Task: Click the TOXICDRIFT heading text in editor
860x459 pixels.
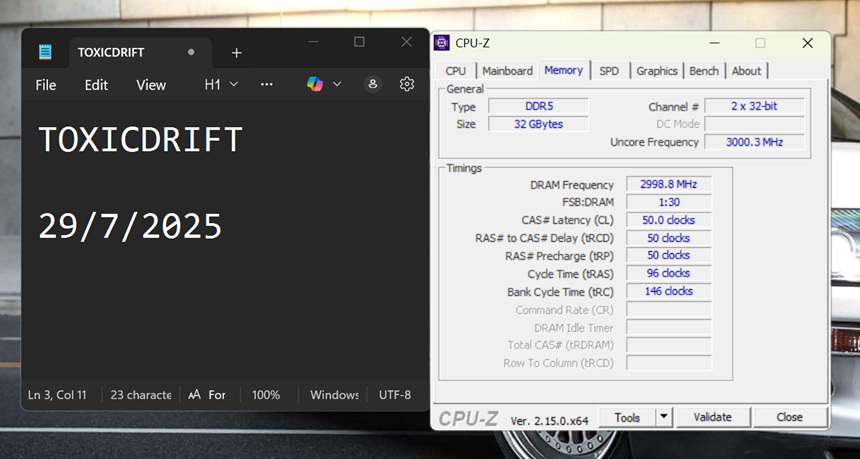Action: pos(140,139)
